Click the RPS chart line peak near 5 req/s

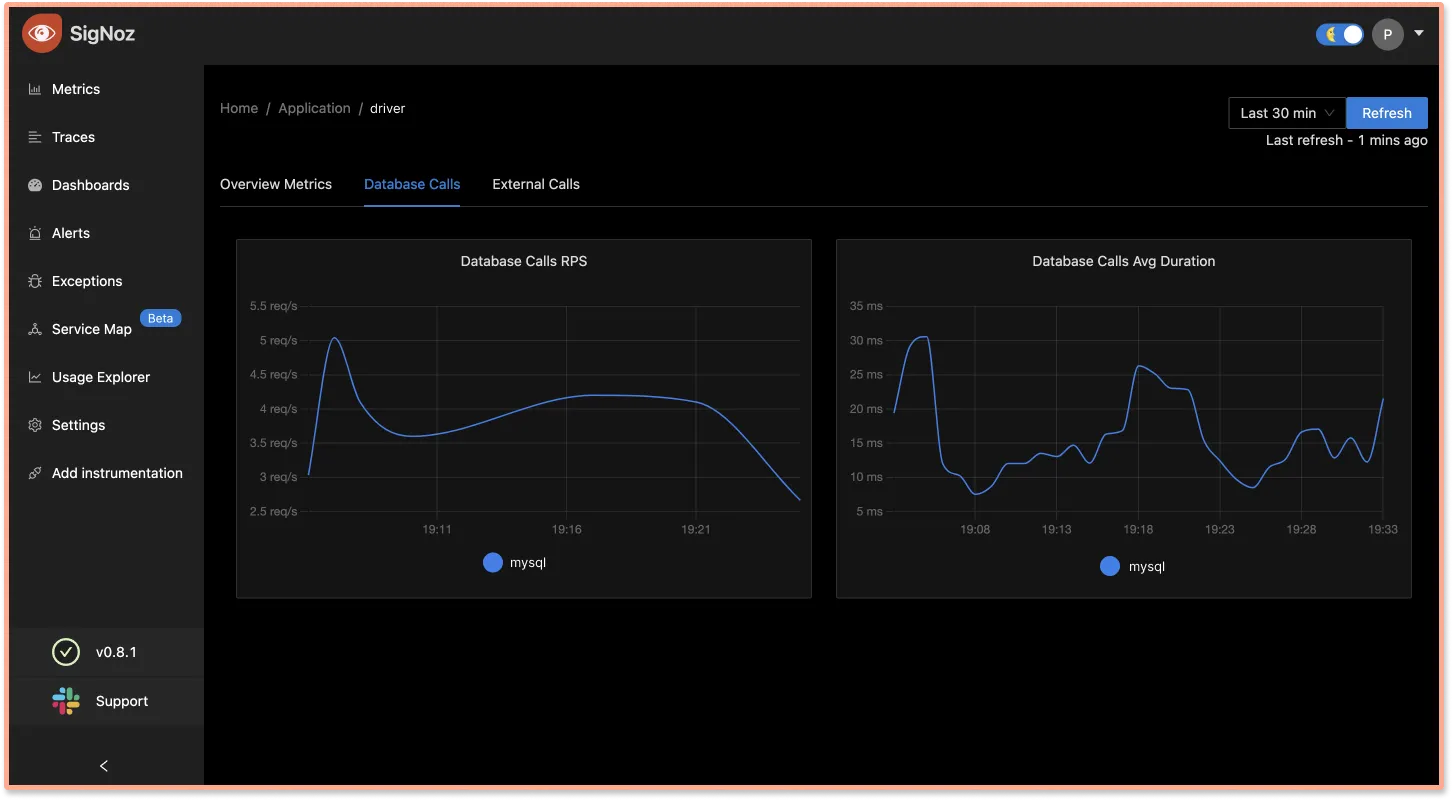(334, 338)
